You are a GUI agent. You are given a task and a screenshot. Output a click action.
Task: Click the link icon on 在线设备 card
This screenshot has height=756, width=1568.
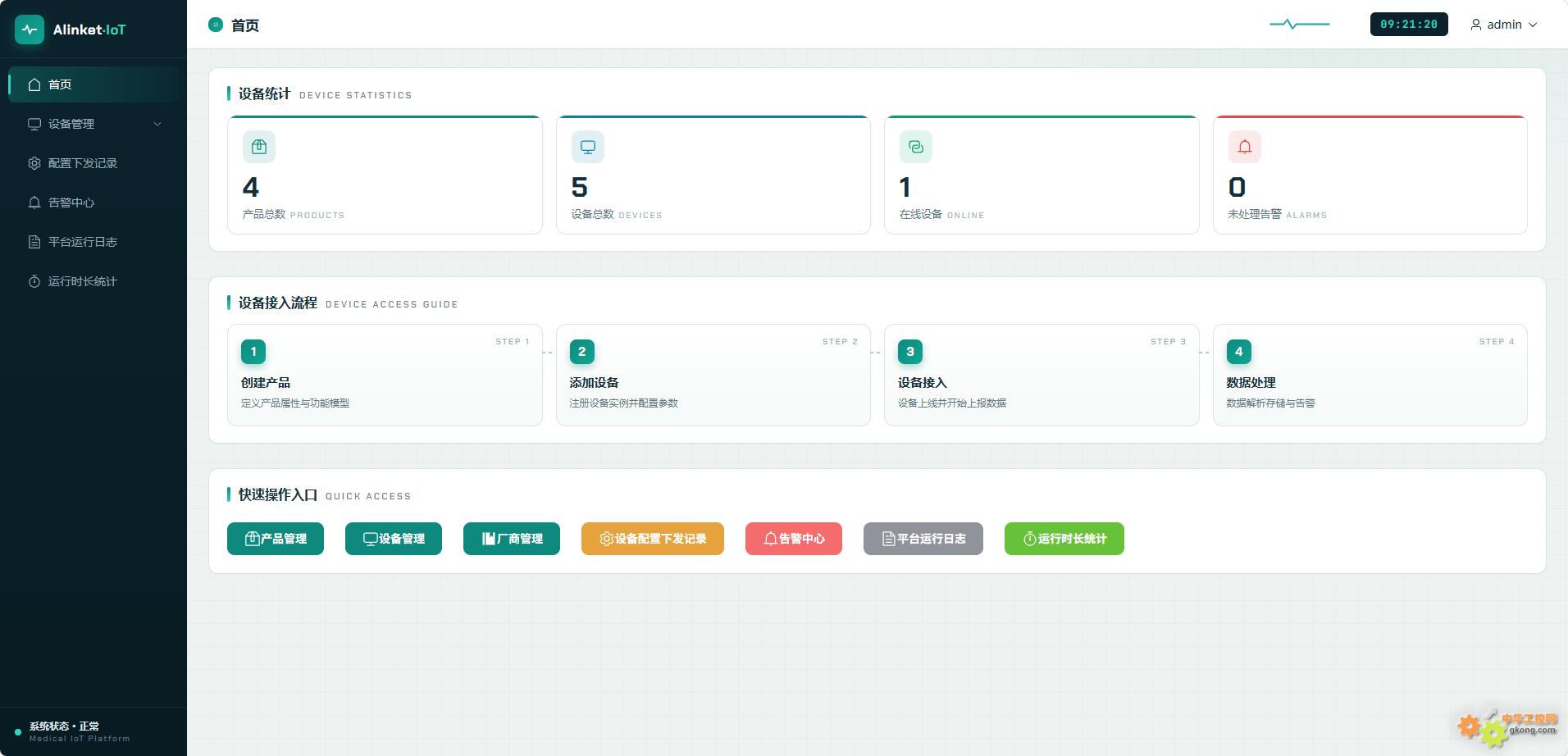coord(916,147)
